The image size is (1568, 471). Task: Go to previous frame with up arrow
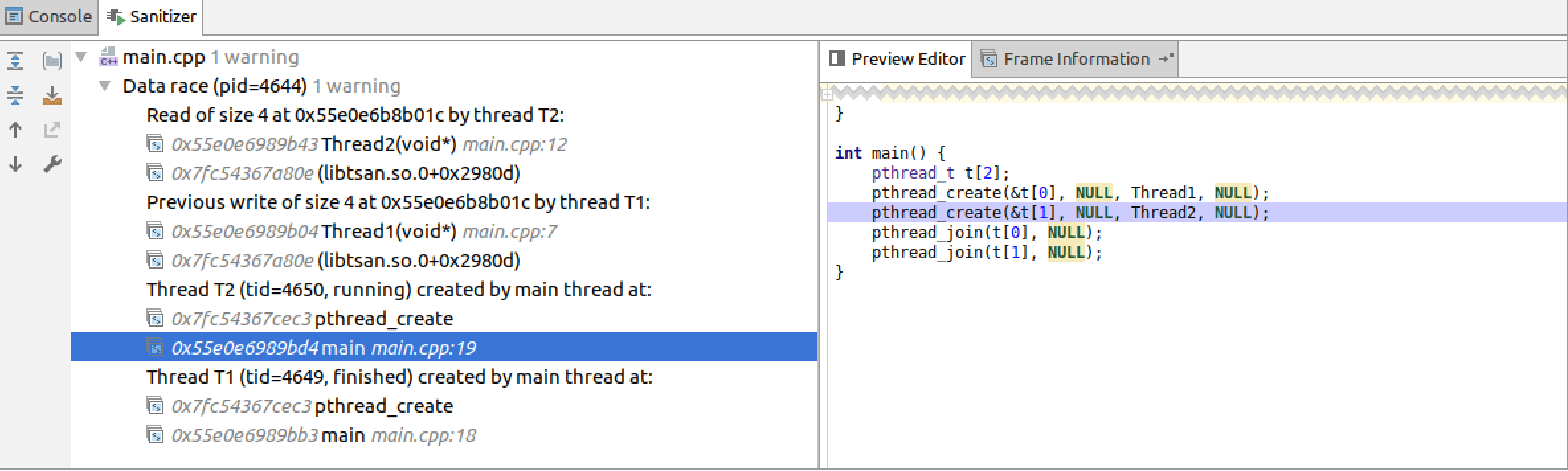pos(15,130)
